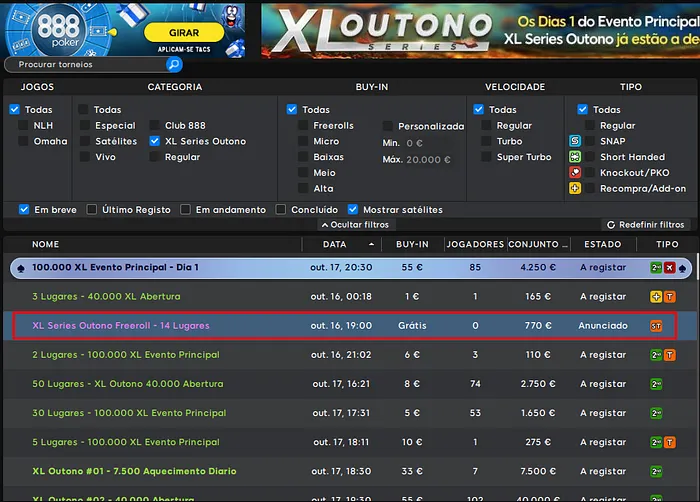
Task: Sort tournaments by Buy-in column
Action: click(412, 244)
